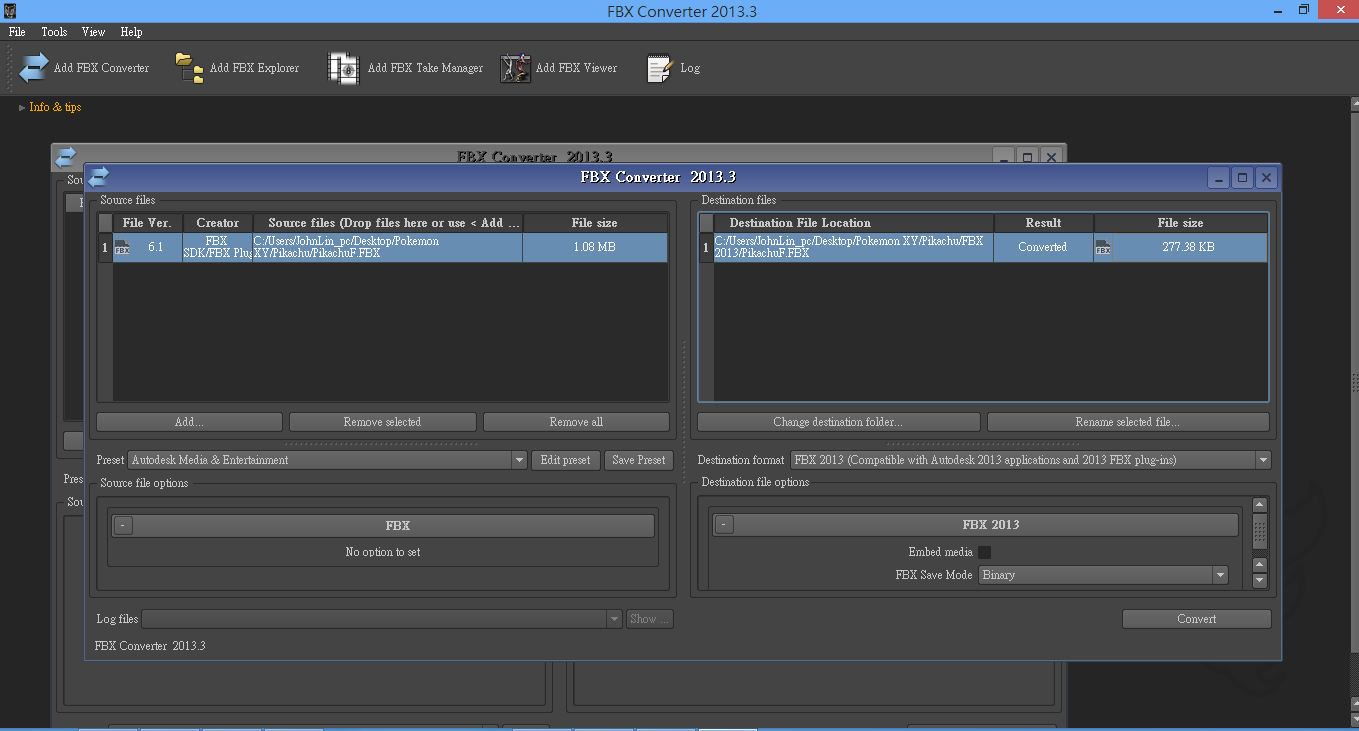Viewport: 1359px width, 731px height.
Task: Click the Source files column header
Action: coord(387,223)
